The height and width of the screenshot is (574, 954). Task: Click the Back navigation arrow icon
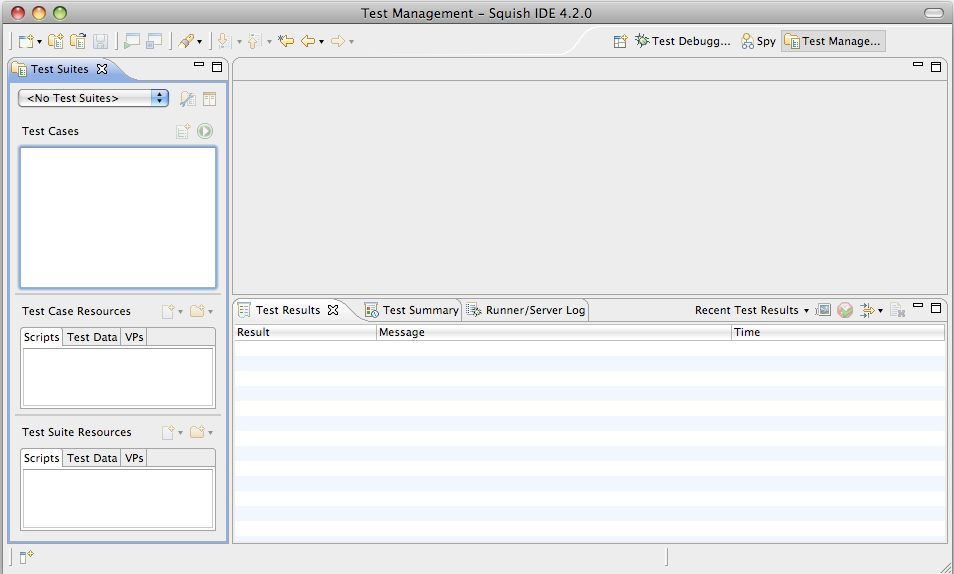click(x=308, y=41)
